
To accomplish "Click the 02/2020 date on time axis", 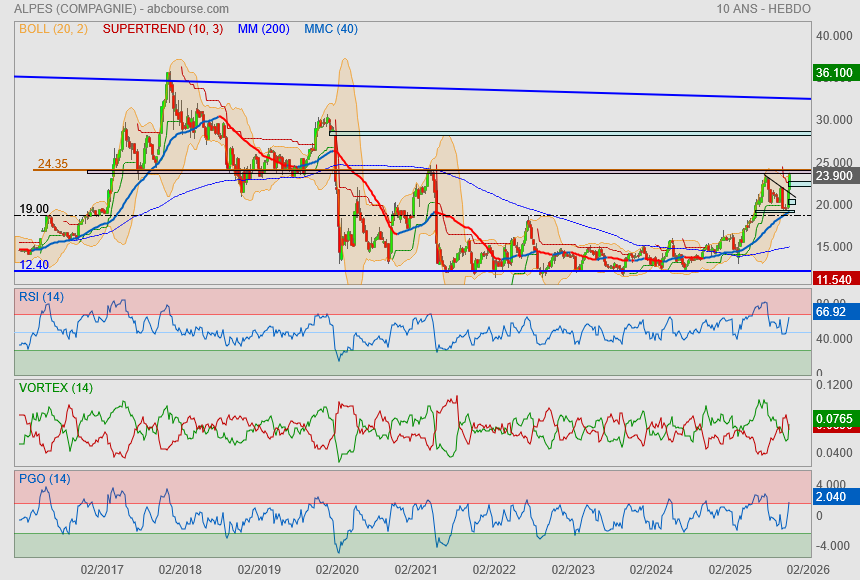I will 336,569.
